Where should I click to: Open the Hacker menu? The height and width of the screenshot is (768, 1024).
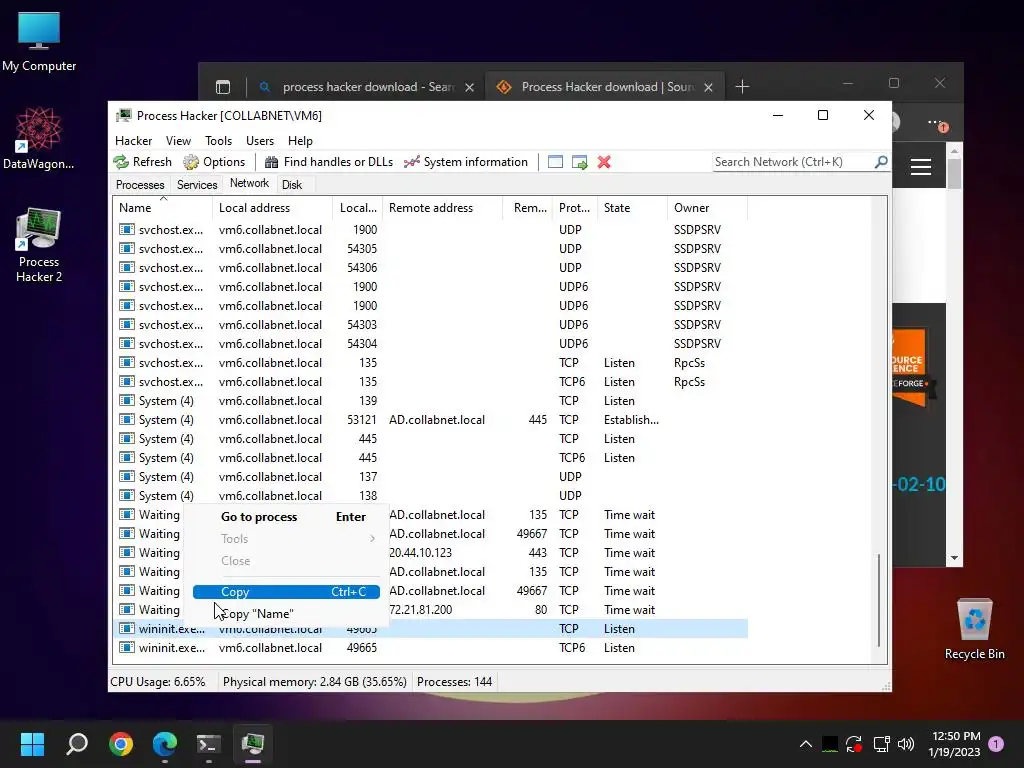[133, 140]
